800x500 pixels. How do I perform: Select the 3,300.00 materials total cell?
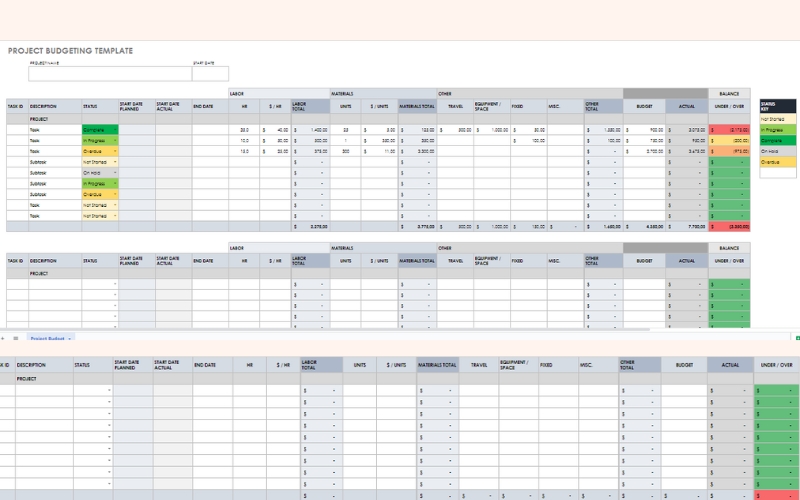(x=417, y=152)
